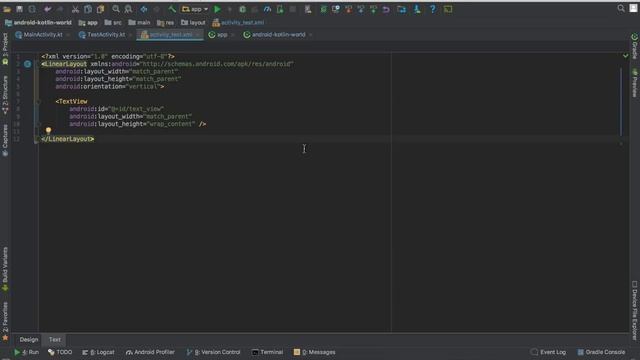
Task: Click the editor vertical scrollbar
Action: [x=621, y=102]
